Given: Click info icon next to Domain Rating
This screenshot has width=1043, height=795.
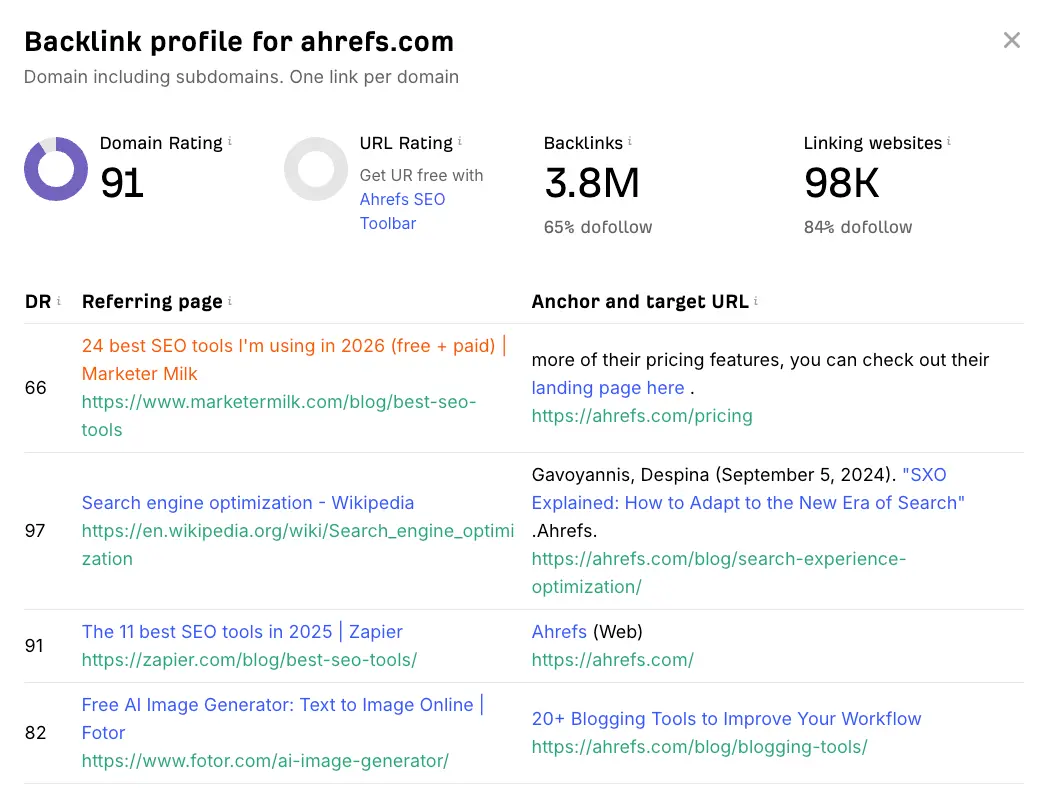Looking at the screenshot, I should (x=230, y=142).
